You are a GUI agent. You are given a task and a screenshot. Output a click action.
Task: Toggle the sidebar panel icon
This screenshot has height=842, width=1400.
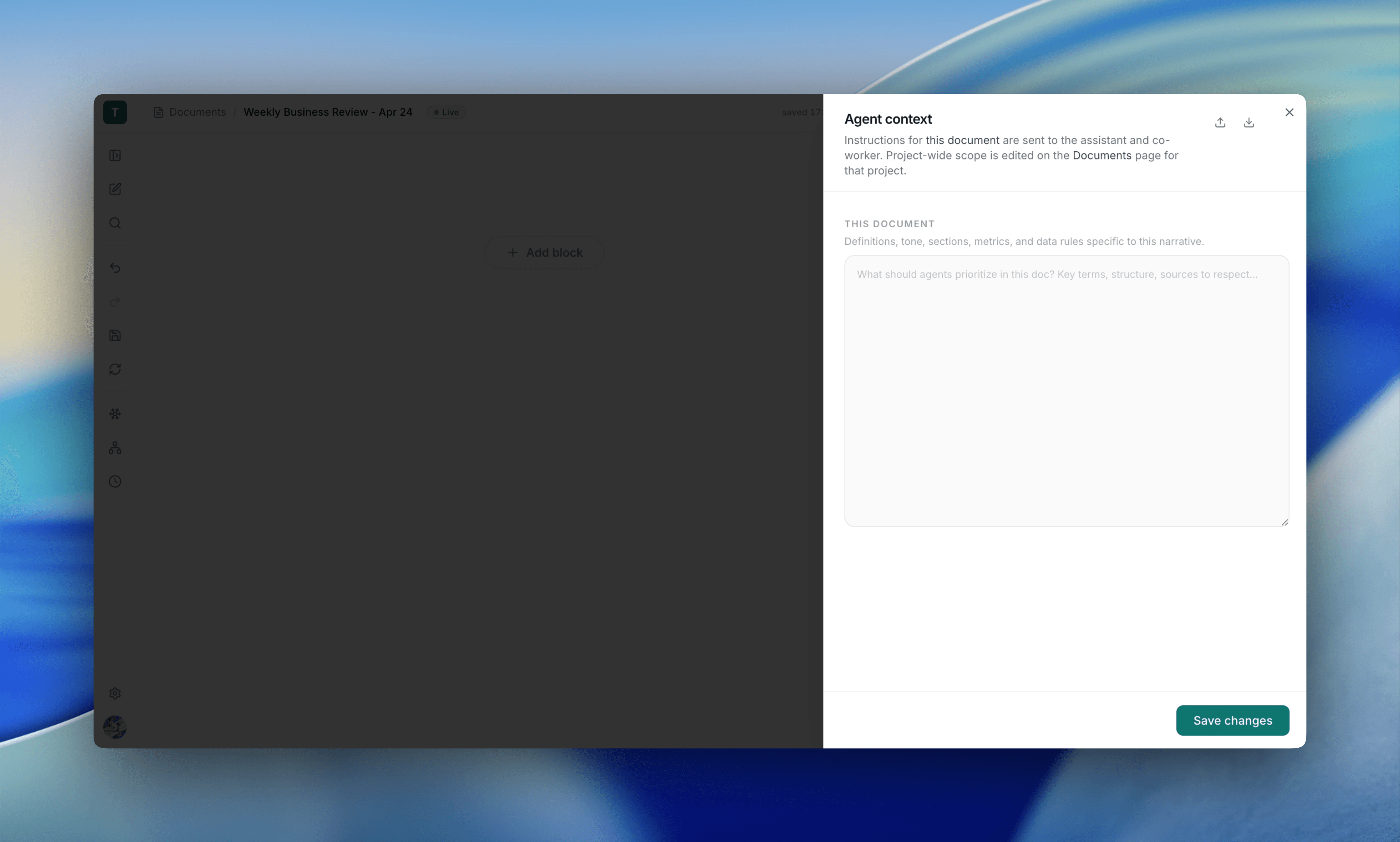coord(115,156)
